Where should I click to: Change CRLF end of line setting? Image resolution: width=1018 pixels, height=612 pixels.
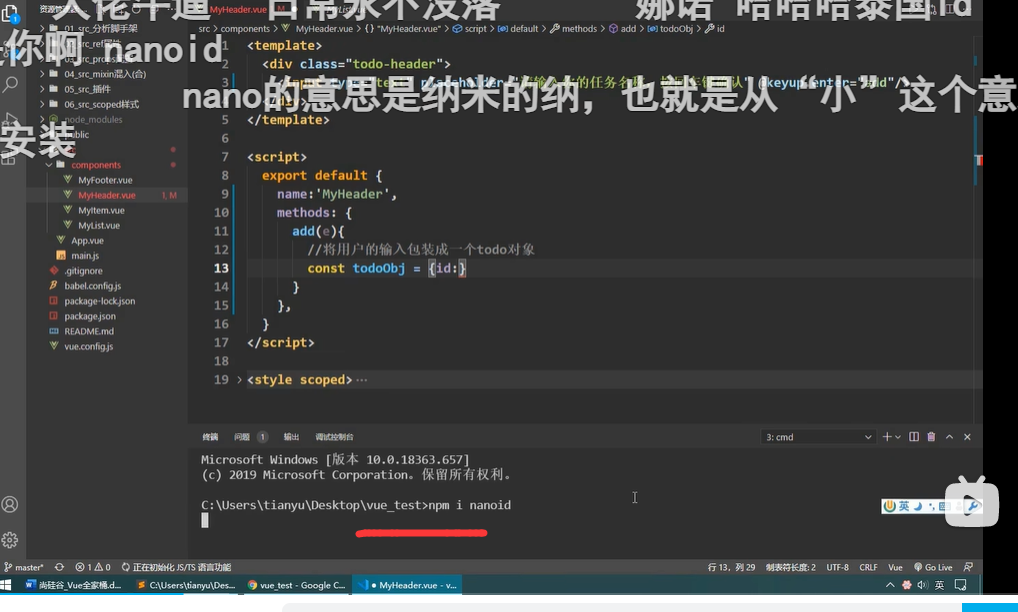coord(868,567)
